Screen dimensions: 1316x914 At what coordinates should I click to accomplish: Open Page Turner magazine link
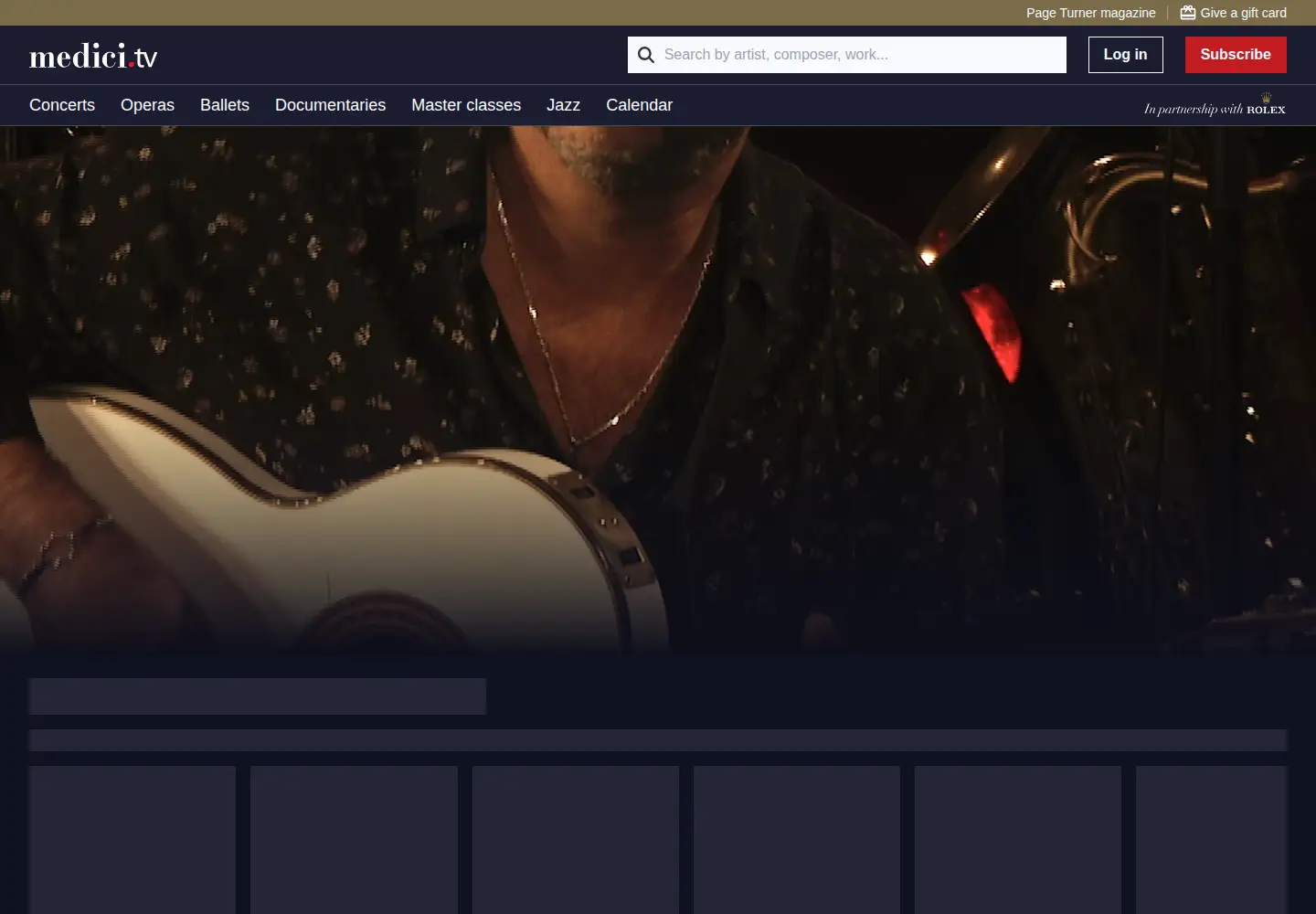click(1090, 13)
